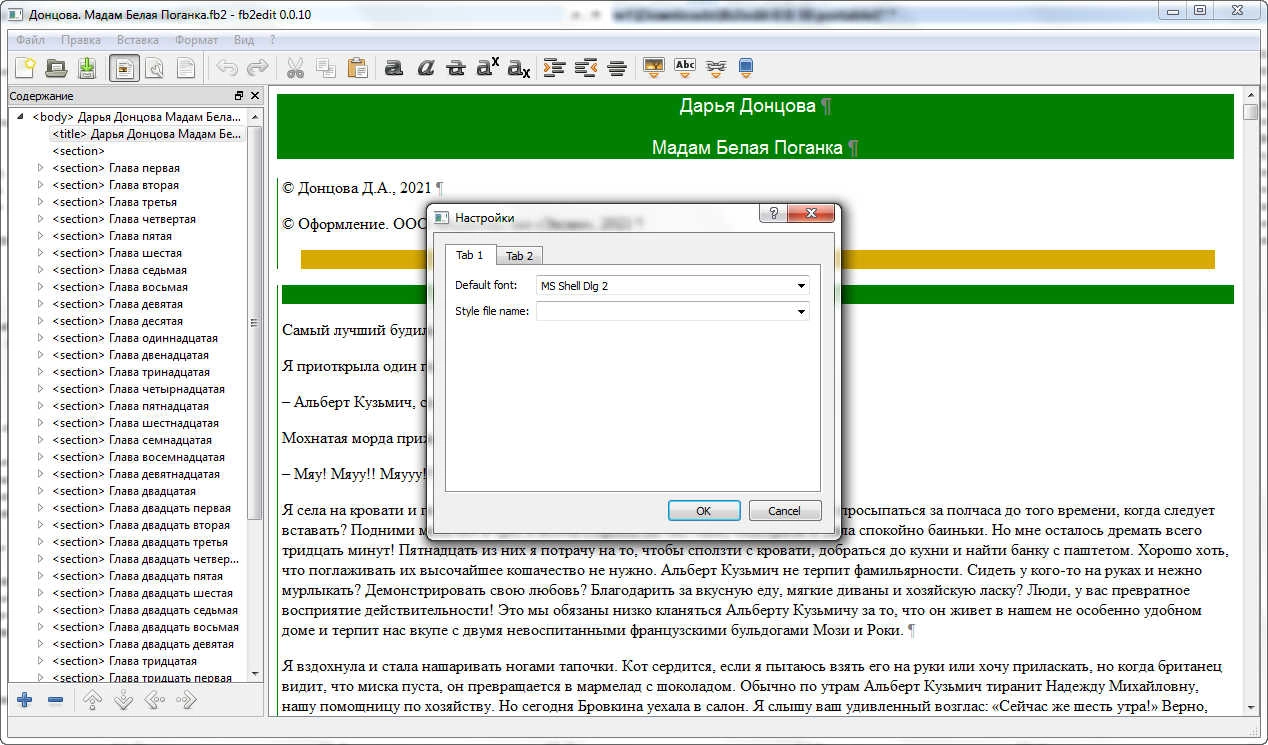1268x745 pixels.
Task: Click the lines with left-pointing arrow toolbar icon
Action: pos(586,68)
